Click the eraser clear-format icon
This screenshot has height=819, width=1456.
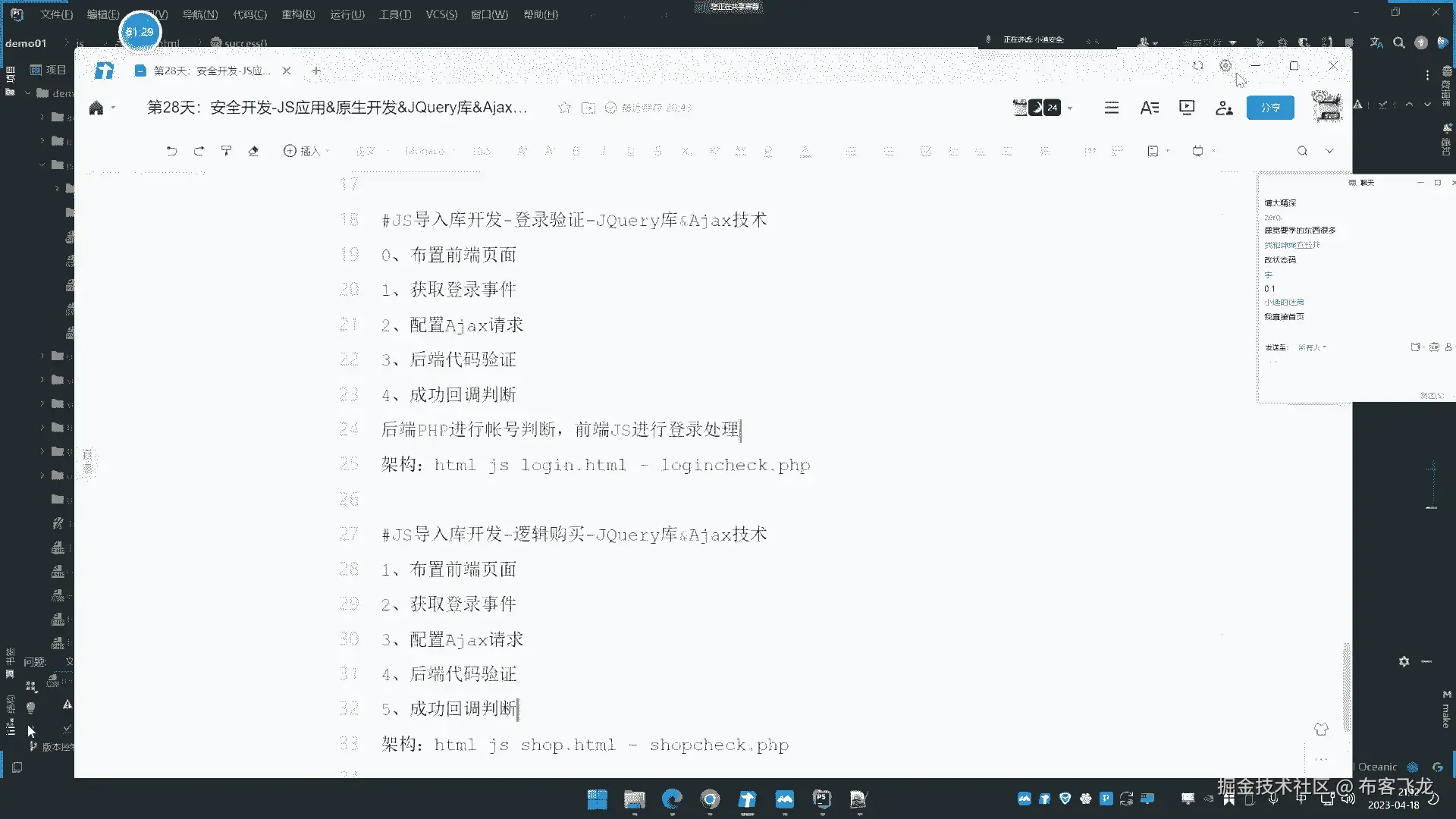[253, 151]
